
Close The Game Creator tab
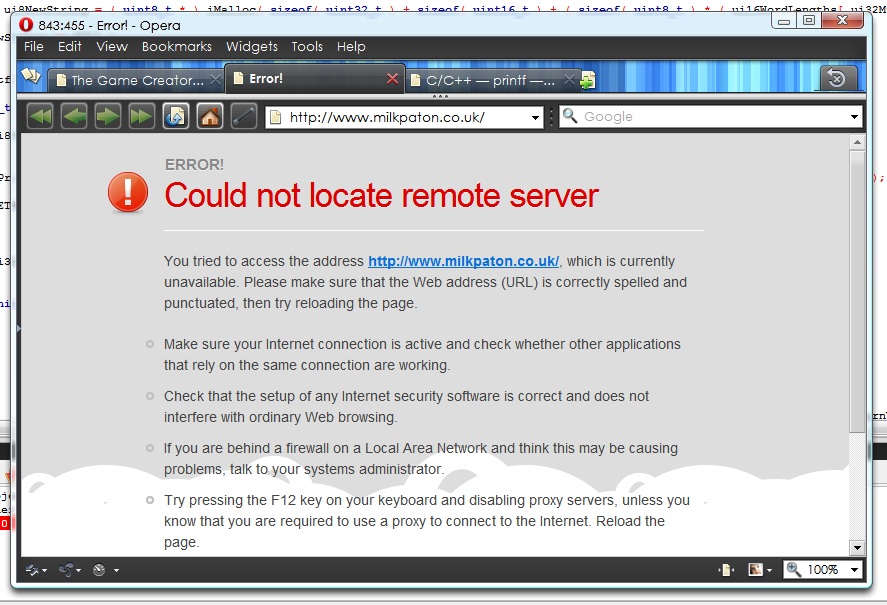pos(215,80)
